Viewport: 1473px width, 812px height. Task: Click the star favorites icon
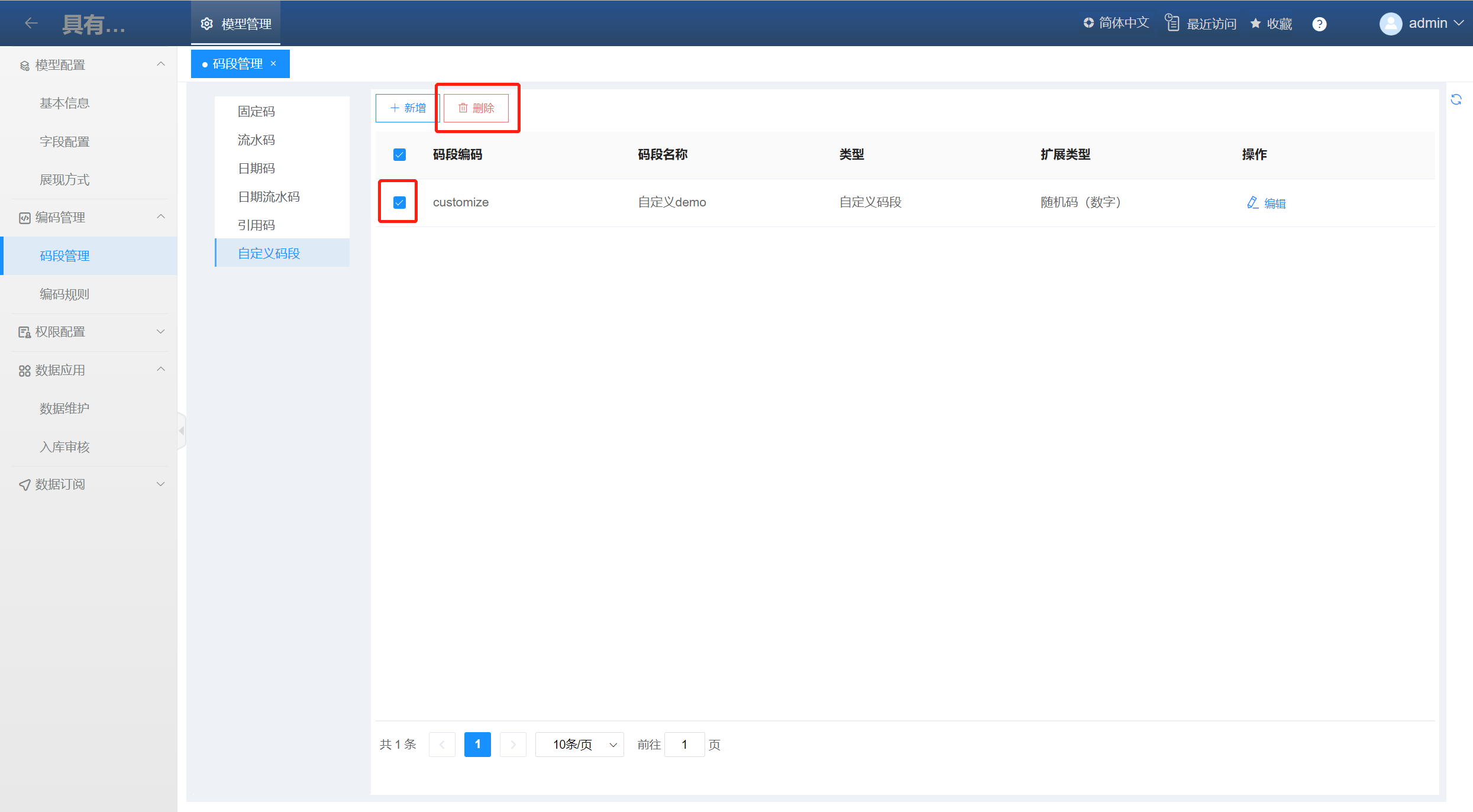1255,24
